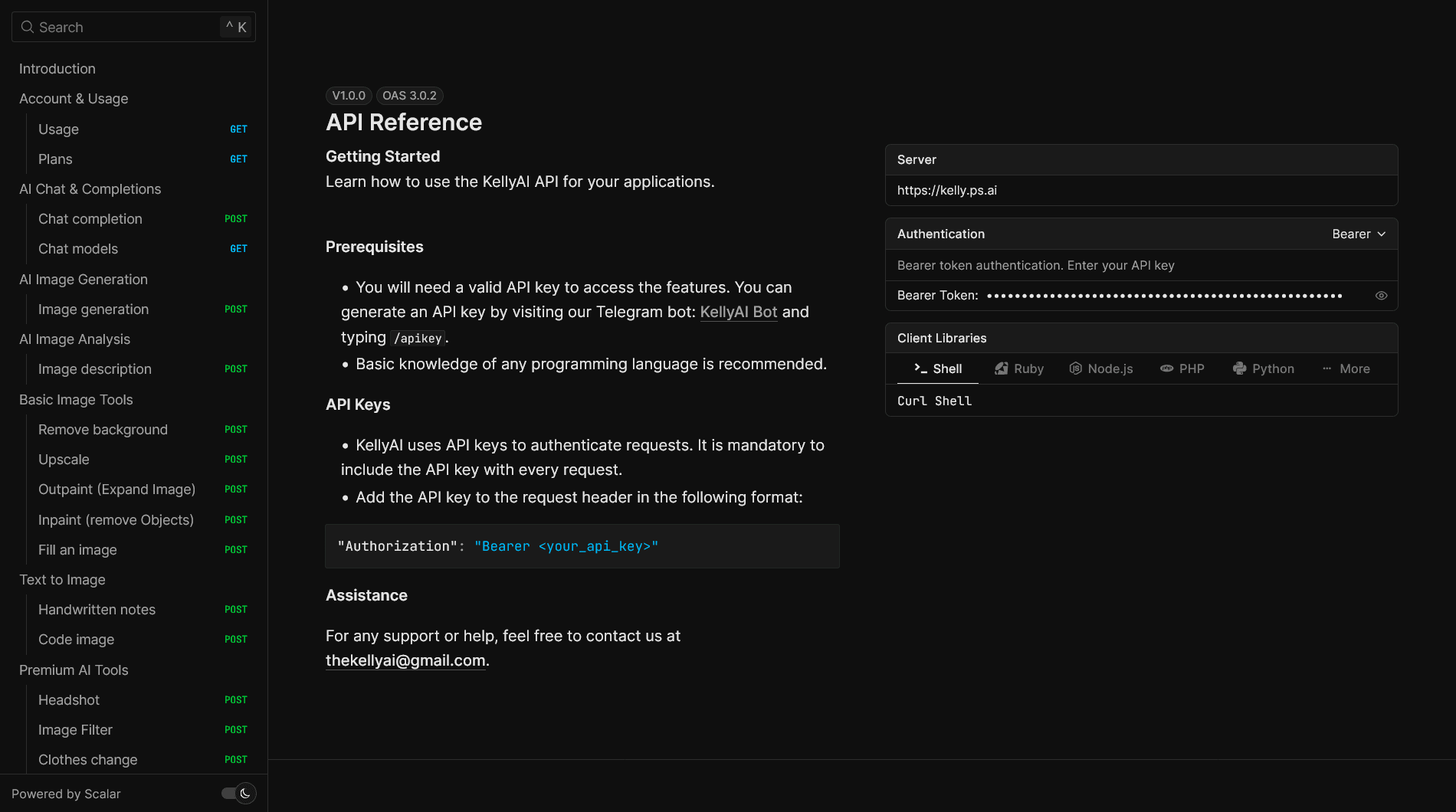Select the Shell client library icon
Viewport: 1456px width, 812px height.
coord(920,368)
